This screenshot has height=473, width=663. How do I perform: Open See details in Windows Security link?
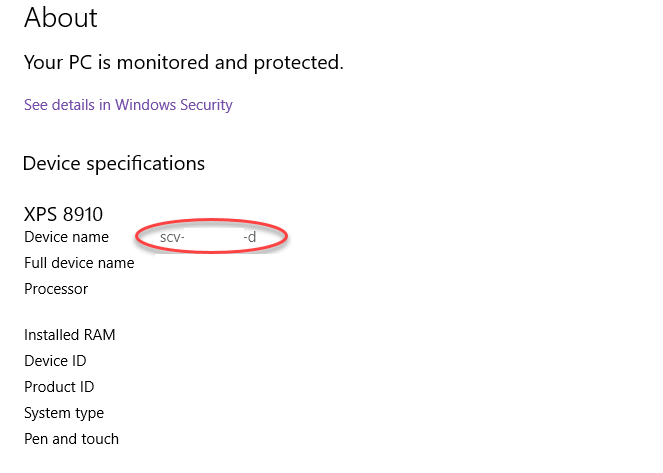[x=128, y=105]
